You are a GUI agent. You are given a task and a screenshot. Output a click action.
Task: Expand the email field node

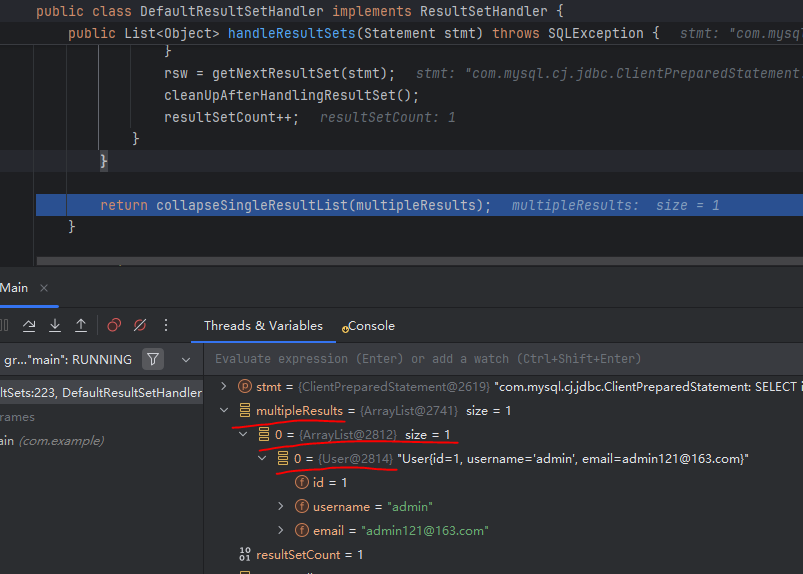pos(281,530)
